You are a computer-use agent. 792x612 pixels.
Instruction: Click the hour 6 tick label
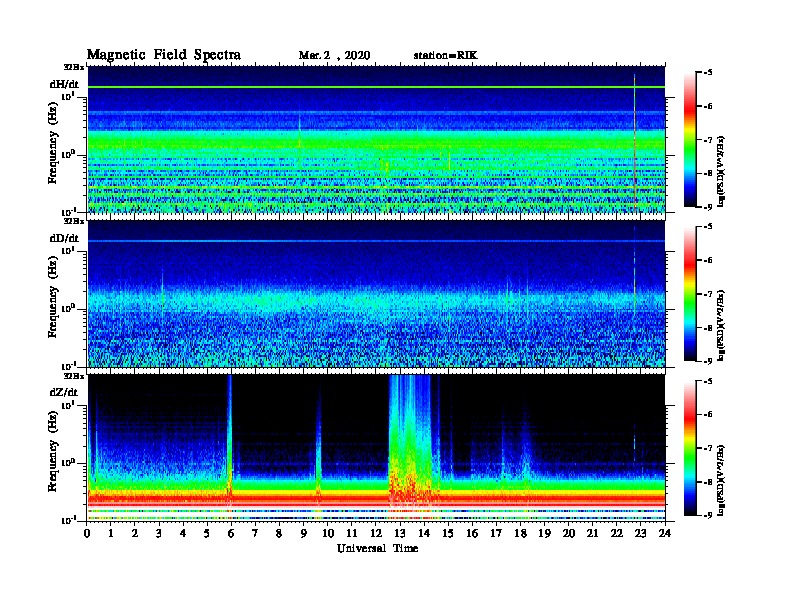(x=231, y=534)
